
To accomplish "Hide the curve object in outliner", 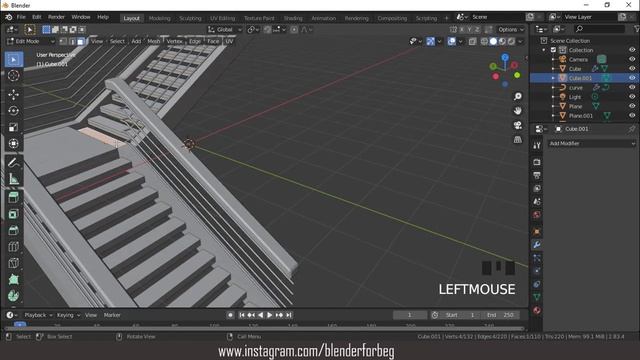I will tap(632, 87).
